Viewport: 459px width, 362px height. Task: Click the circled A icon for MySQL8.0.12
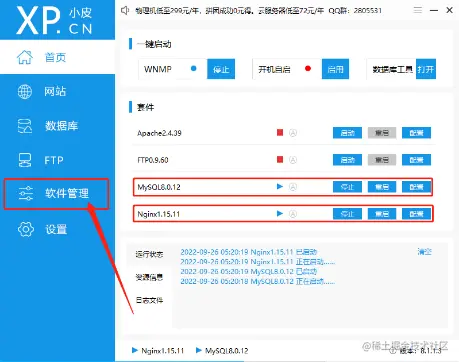[293, 187]
